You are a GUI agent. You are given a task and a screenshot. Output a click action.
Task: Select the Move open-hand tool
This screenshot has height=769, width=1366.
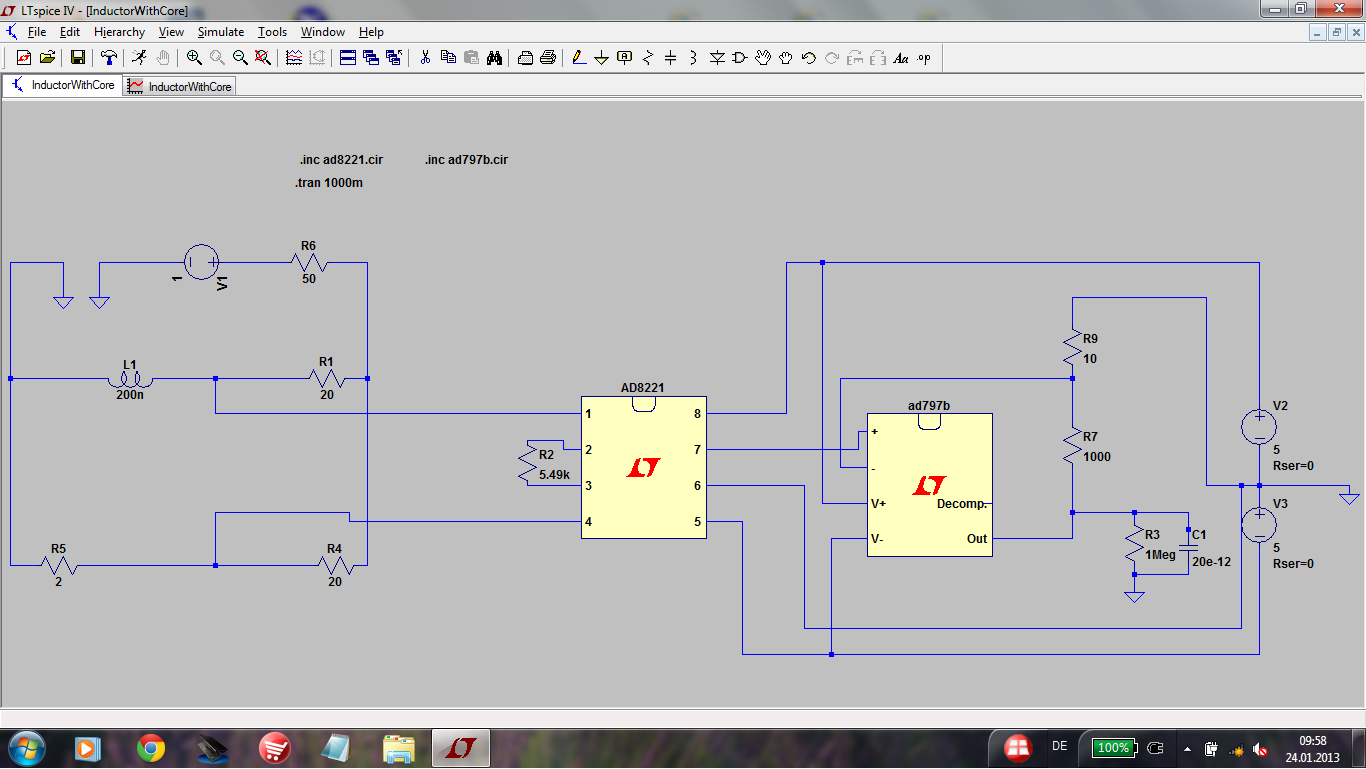(763, 58)
